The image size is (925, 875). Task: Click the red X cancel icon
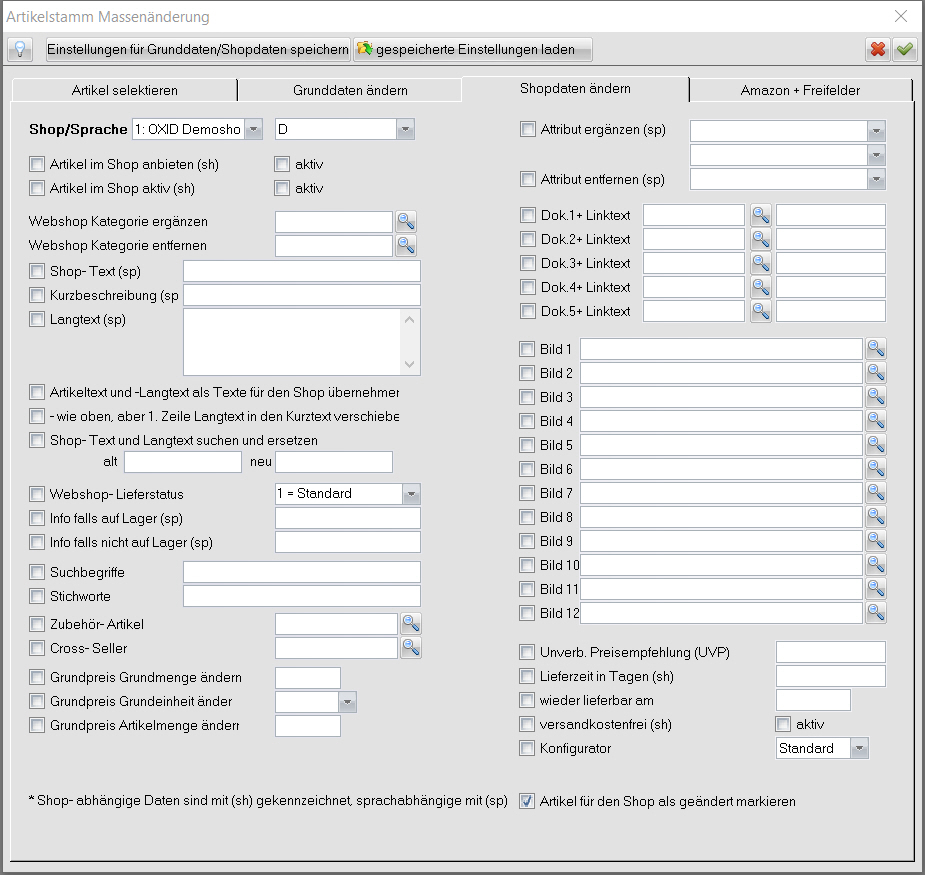click(878, 49)
